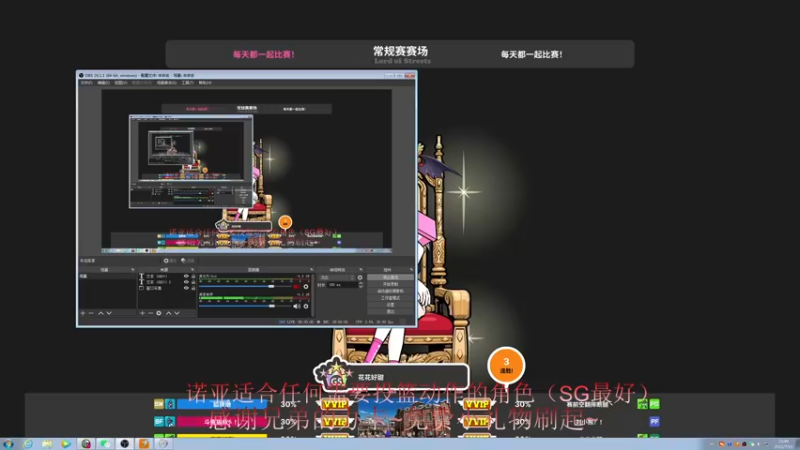Decrease transition 时长 with down arrow
The image size is (800, 450).
coord(361,287)
